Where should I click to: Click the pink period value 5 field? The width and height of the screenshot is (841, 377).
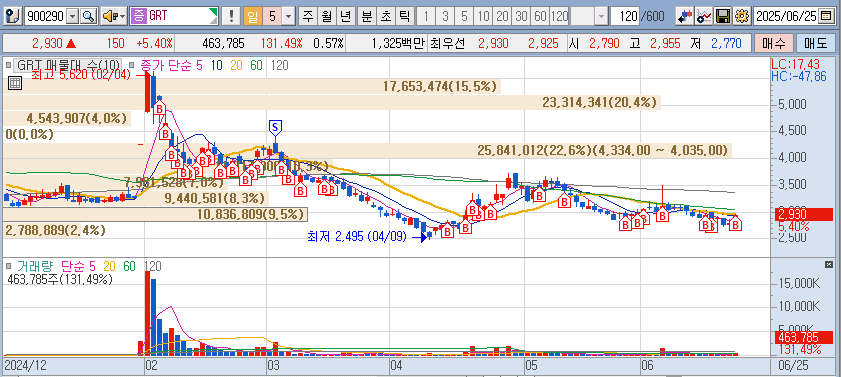click(x=272, y=16)
